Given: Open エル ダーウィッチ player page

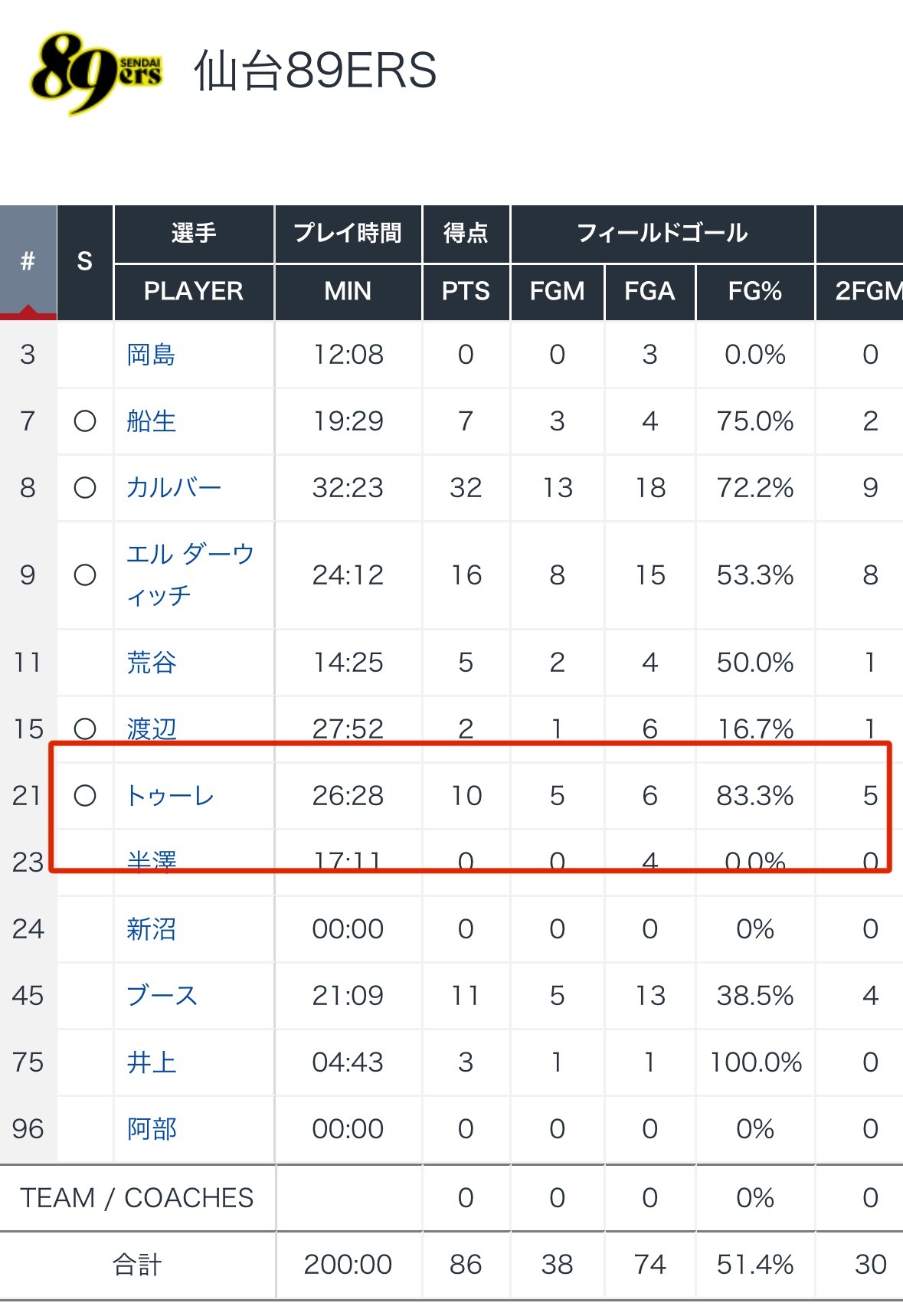Looking at the screenshot, I should pyautogui.click(x=188, y=575).
